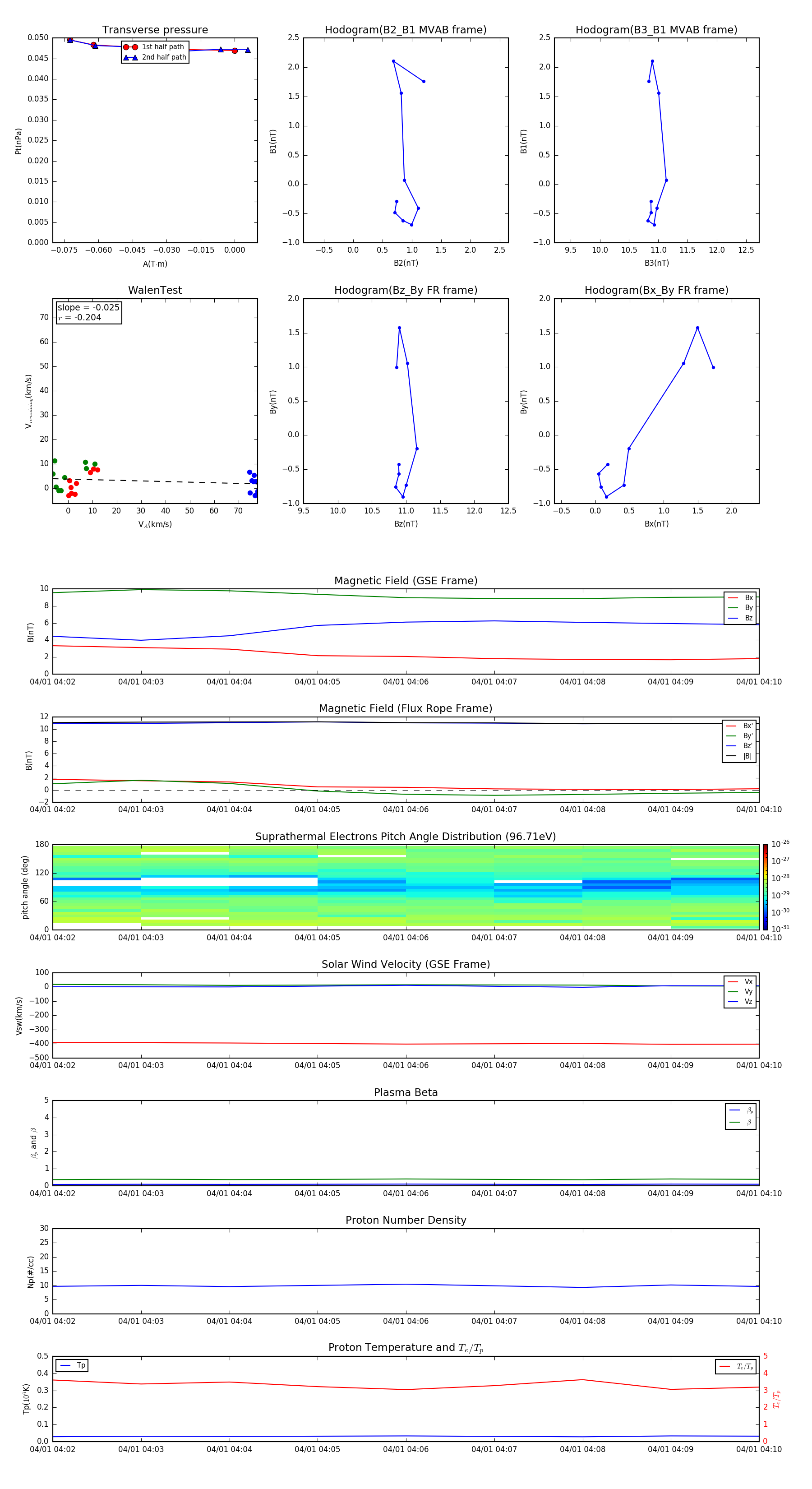Viewport: 812px width, 1489px height.
Task: Click the Vx legend entry in velocity plot
Action: click(741, 981)
